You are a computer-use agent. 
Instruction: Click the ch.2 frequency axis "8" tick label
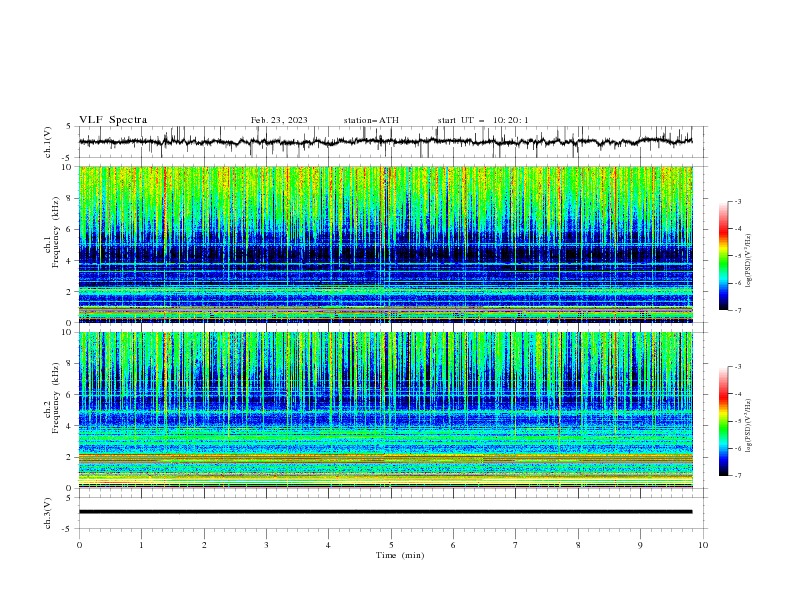pyautogui.click(x=70, y=364)
